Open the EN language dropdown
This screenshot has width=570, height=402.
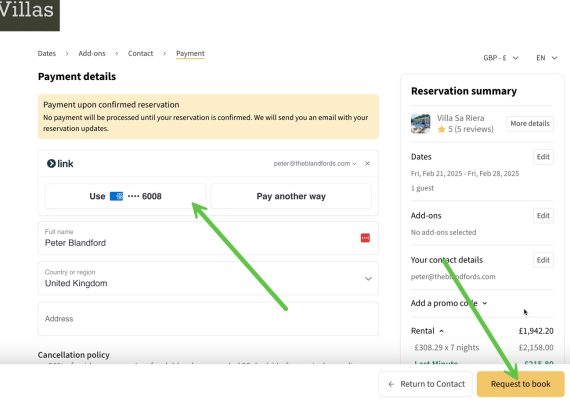(x=546, y=58)
